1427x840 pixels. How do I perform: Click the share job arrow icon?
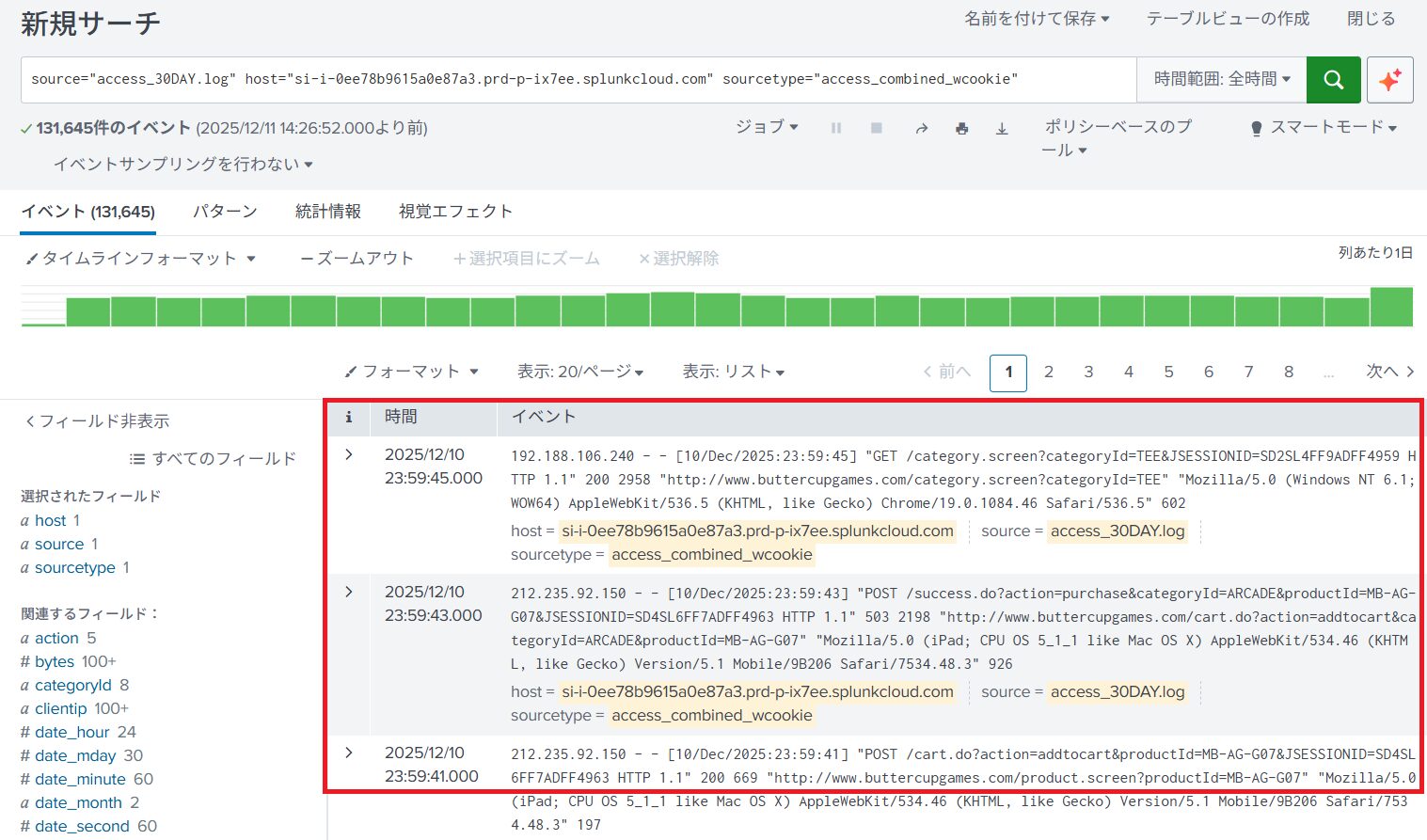(x=921, y=128)
